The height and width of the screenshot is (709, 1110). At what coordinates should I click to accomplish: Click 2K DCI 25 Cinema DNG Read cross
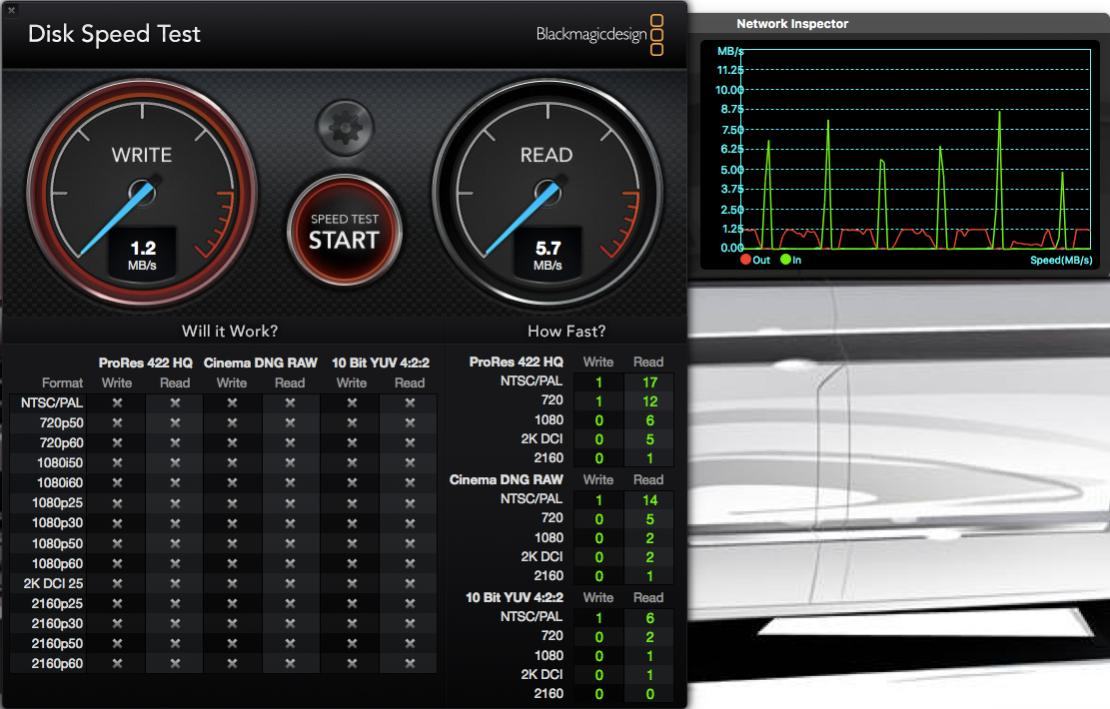pos(290,584)
